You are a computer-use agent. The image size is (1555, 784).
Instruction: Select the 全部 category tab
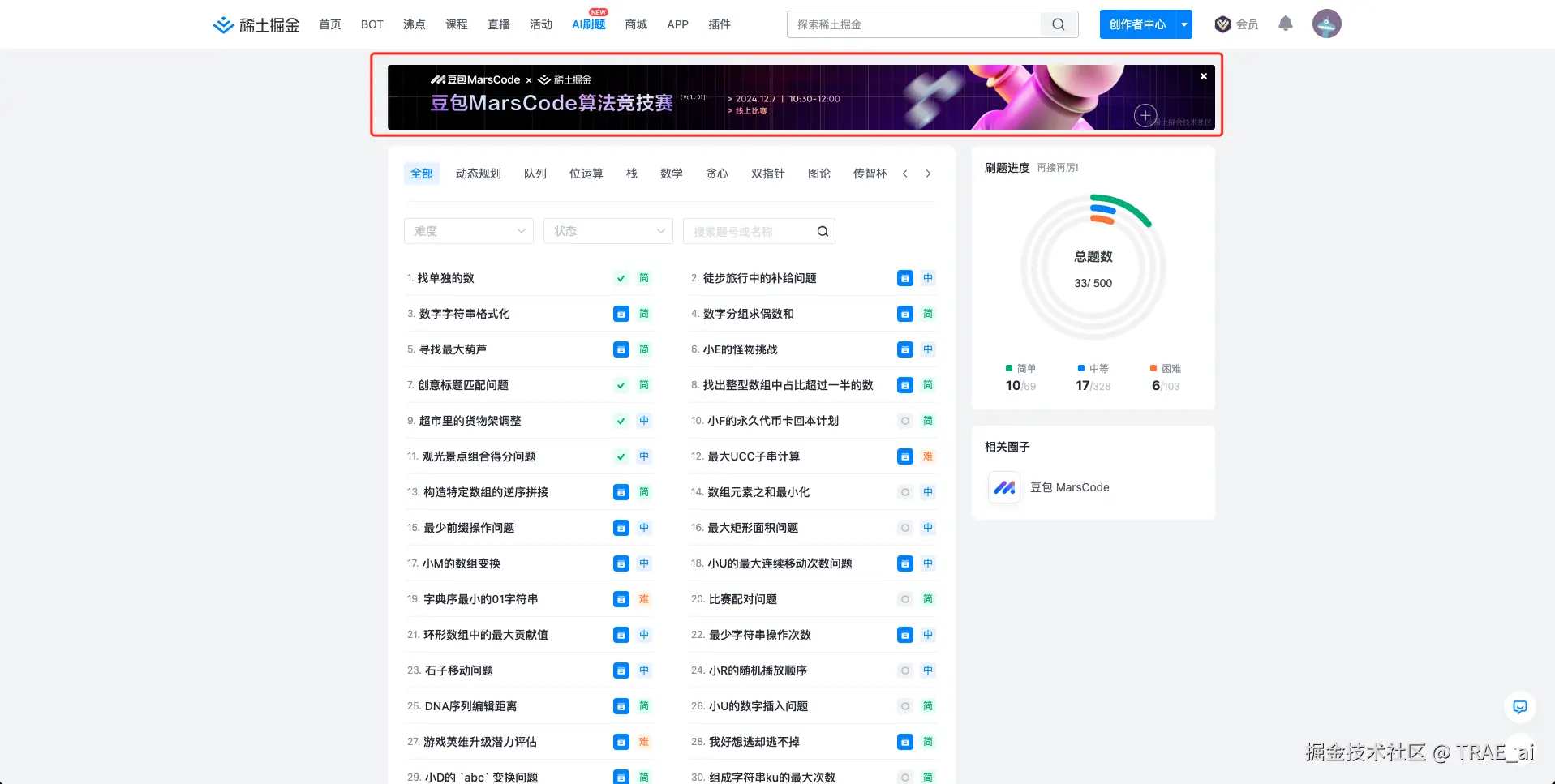422,174
